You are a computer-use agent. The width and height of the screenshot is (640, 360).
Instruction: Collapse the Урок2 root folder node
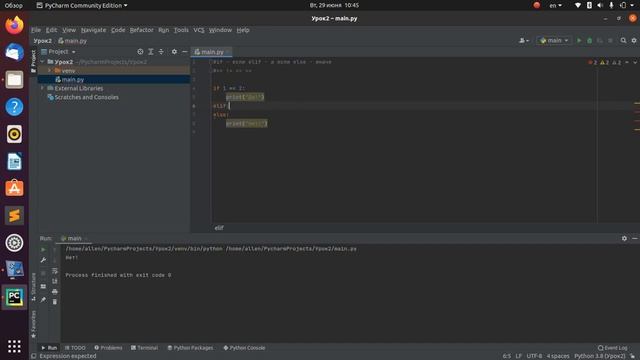click(x=42, y=62)
